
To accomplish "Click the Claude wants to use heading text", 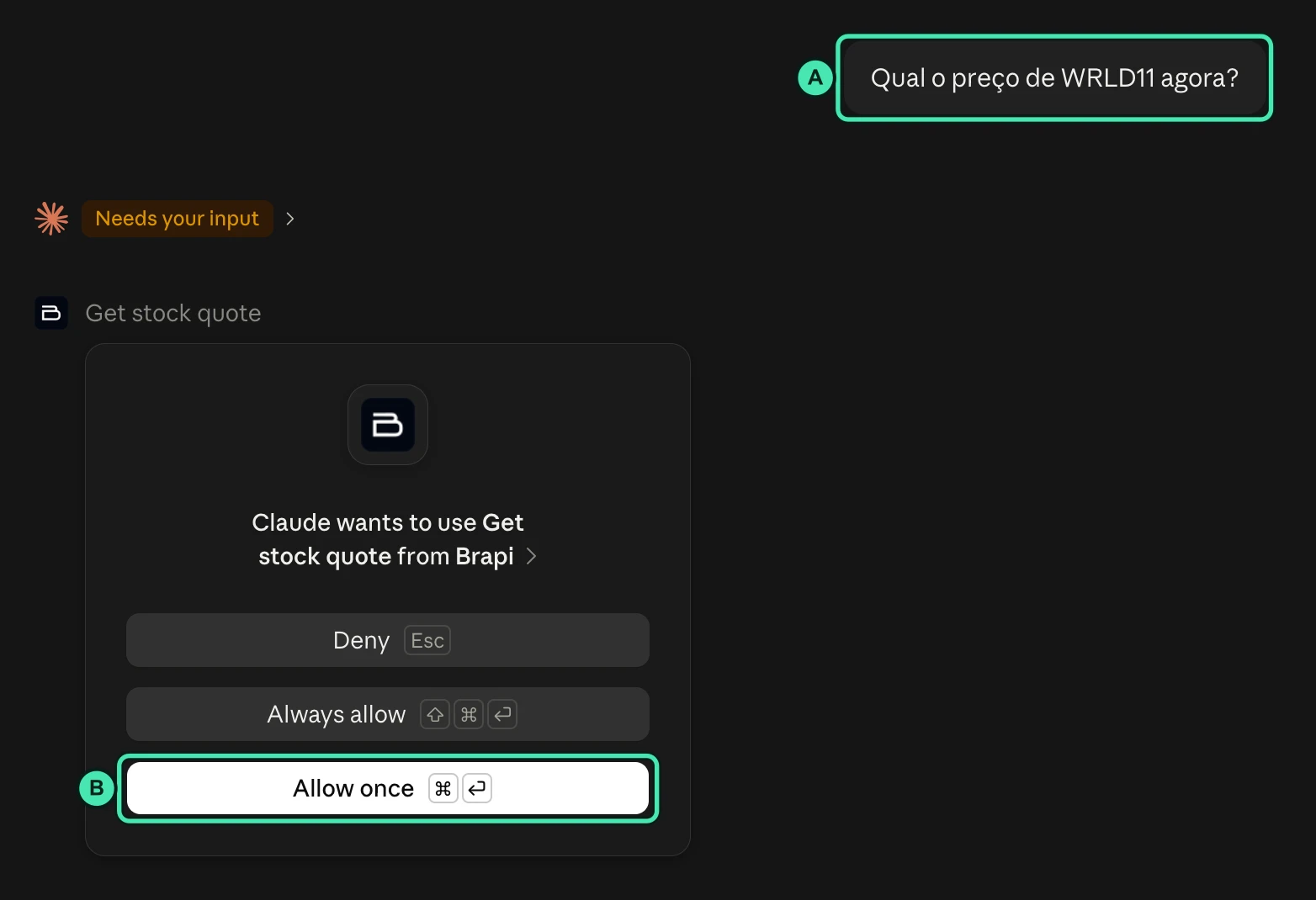I will click(388, 539).
